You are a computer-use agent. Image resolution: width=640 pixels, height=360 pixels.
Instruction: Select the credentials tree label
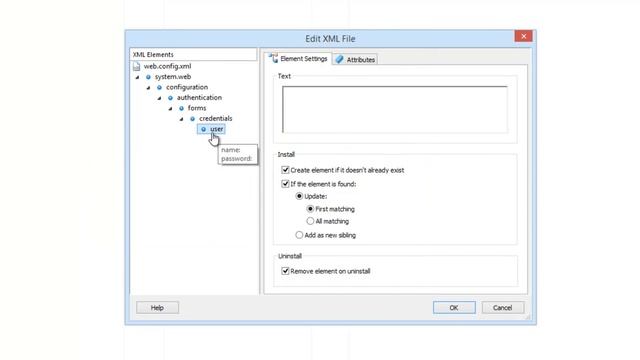216,118
